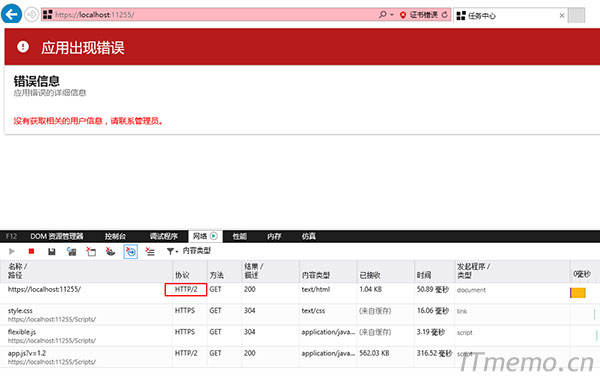Toggle clear entries on navigate icon
The image size is (600, 378).
(x=130, y=251)
